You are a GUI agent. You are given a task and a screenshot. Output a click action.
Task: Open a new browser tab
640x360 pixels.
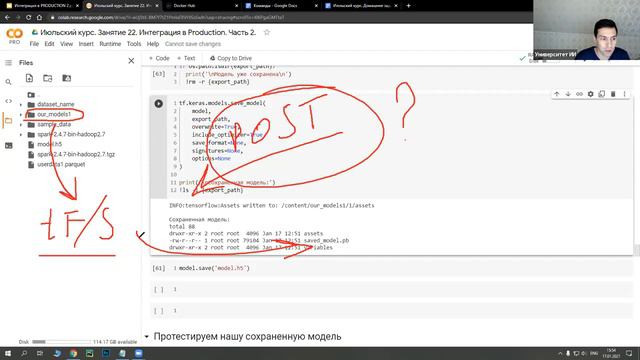pos(408,6)
